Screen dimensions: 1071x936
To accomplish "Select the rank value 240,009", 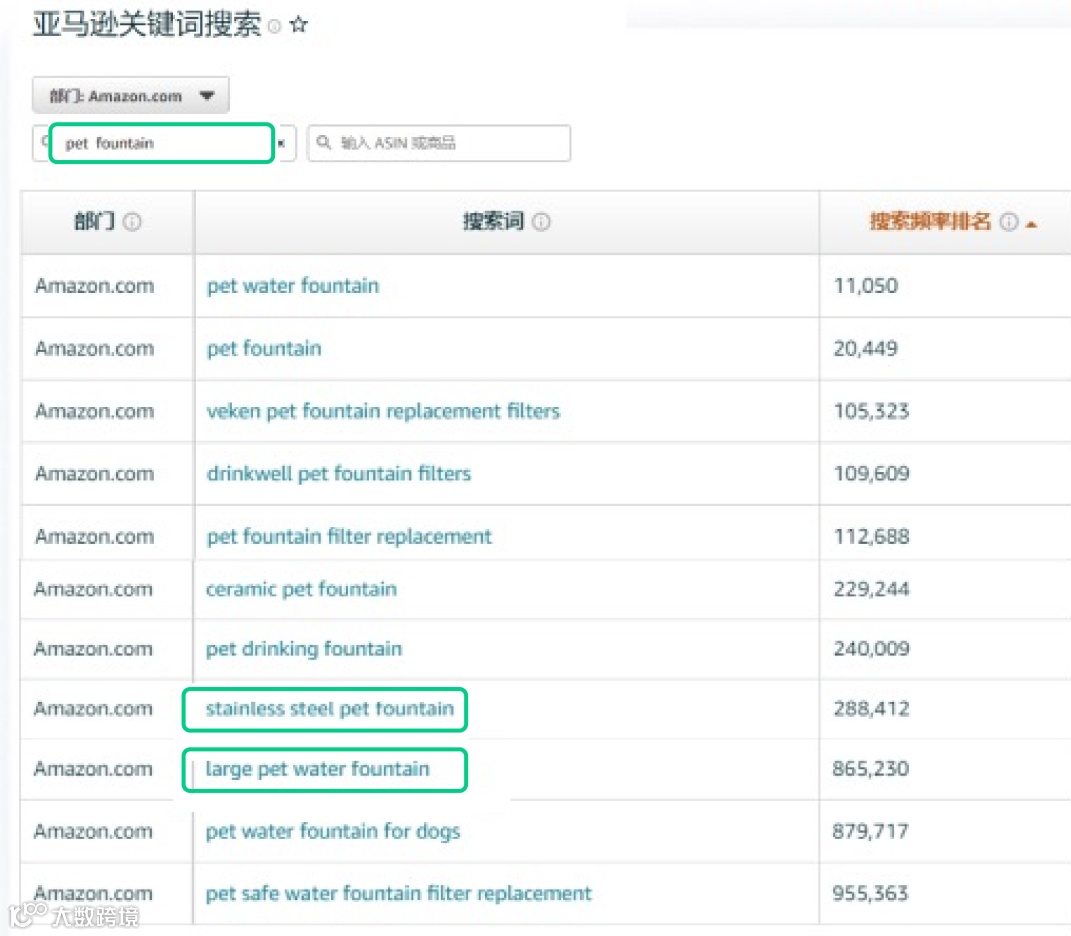I will [871, 648].
